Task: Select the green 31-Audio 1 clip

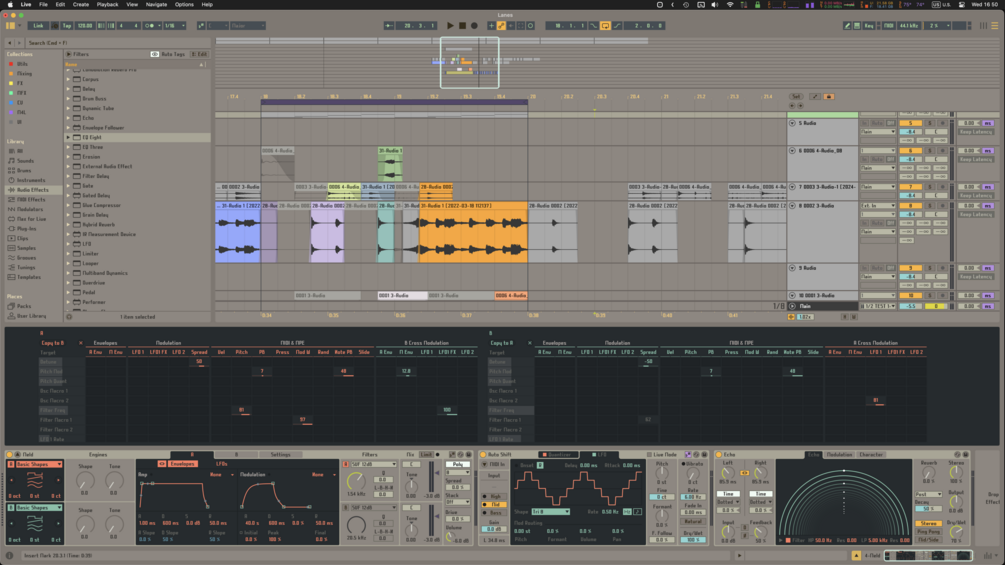Action: [390, 165]
